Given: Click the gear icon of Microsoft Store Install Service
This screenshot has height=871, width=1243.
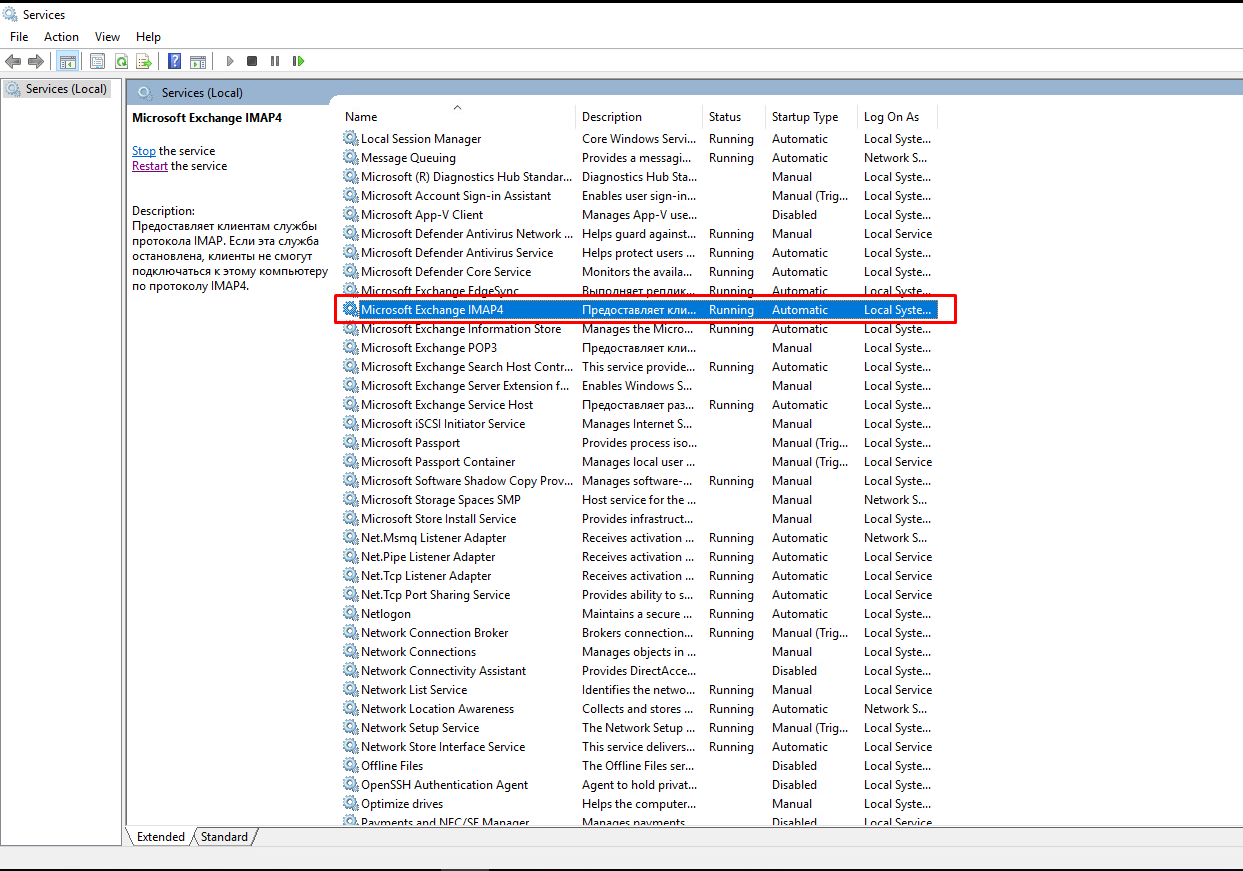Looking at the screenshot, I should (x=351, y=519).
